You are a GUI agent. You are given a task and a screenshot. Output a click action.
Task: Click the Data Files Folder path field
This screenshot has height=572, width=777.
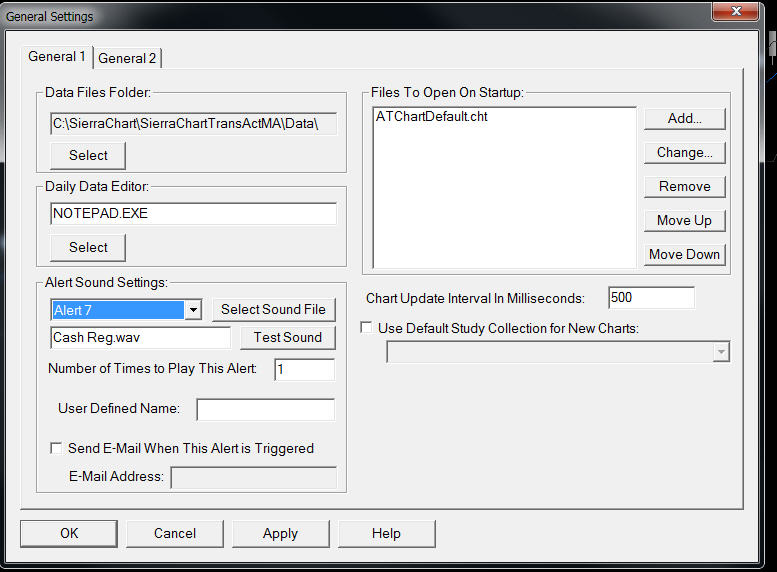[194, 123]
